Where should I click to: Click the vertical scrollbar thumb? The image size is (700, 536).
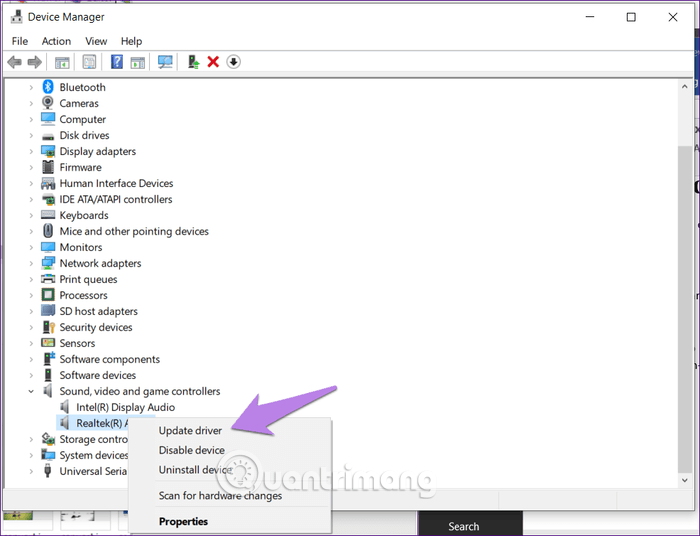coord(684,308)
